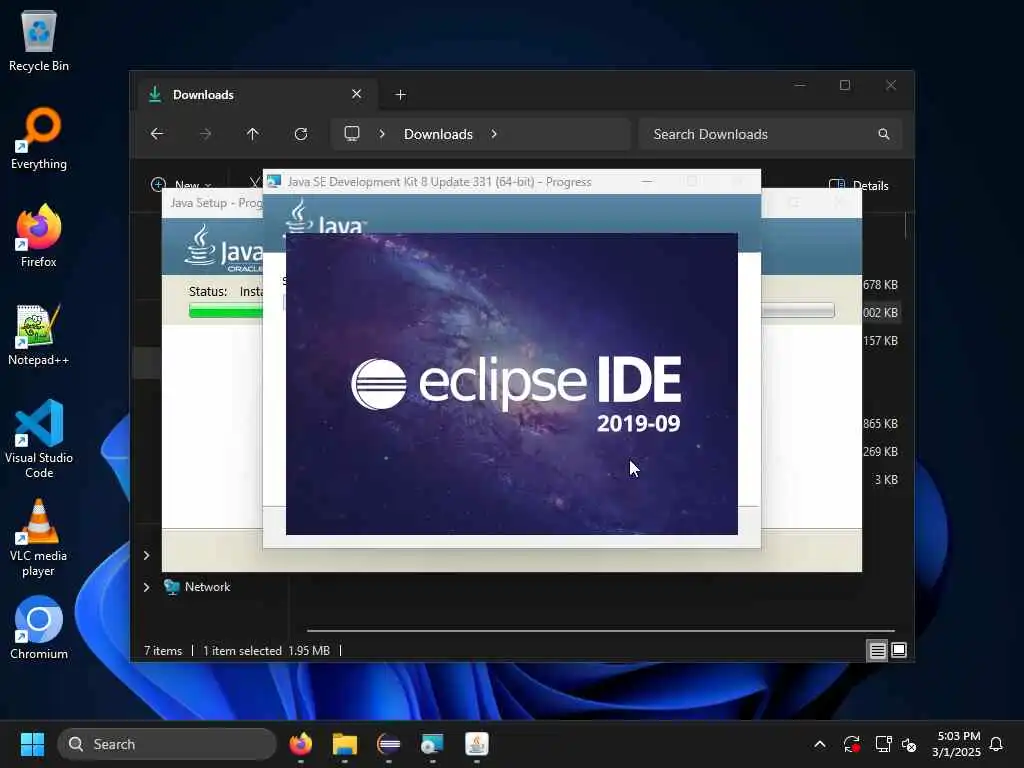Go back in the Downloads Explorer window

[157, 134]
